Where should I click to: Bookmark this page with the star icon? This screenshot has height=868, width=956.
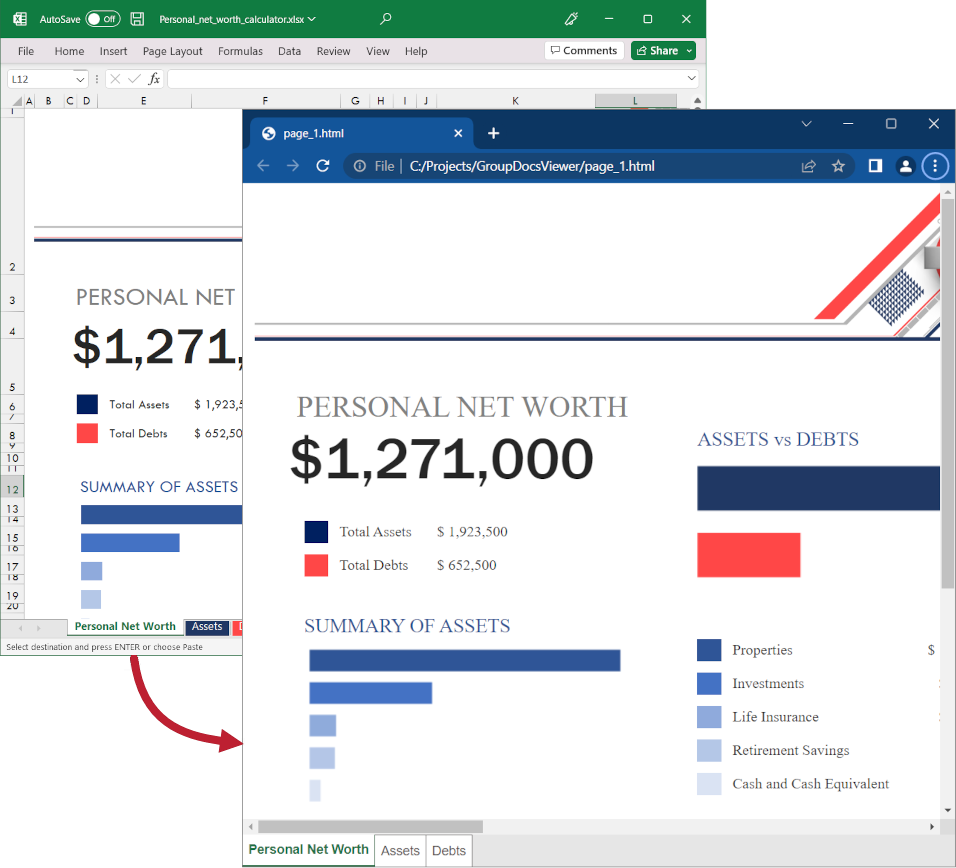[x=838, y=166]
